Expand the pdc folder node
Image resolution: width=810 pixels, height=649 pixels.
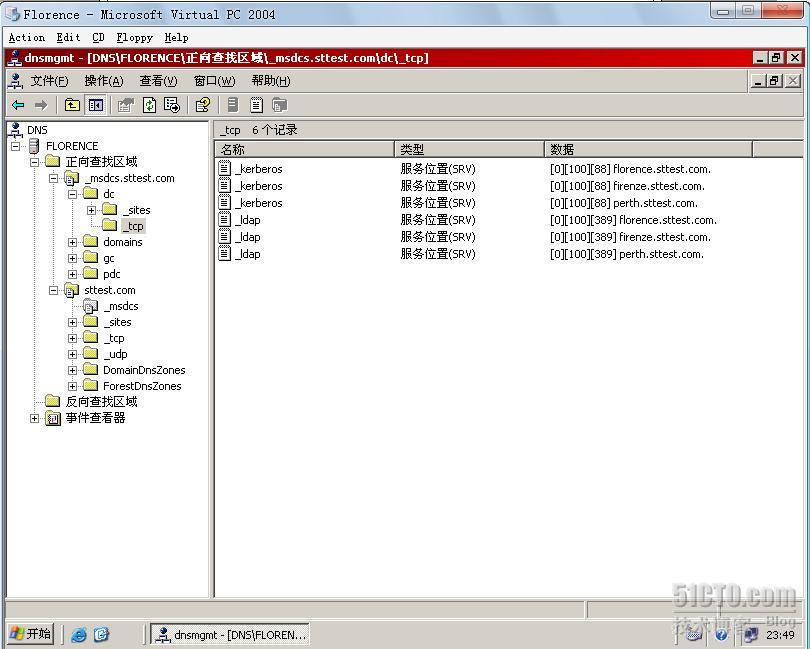tap(73, 274)
